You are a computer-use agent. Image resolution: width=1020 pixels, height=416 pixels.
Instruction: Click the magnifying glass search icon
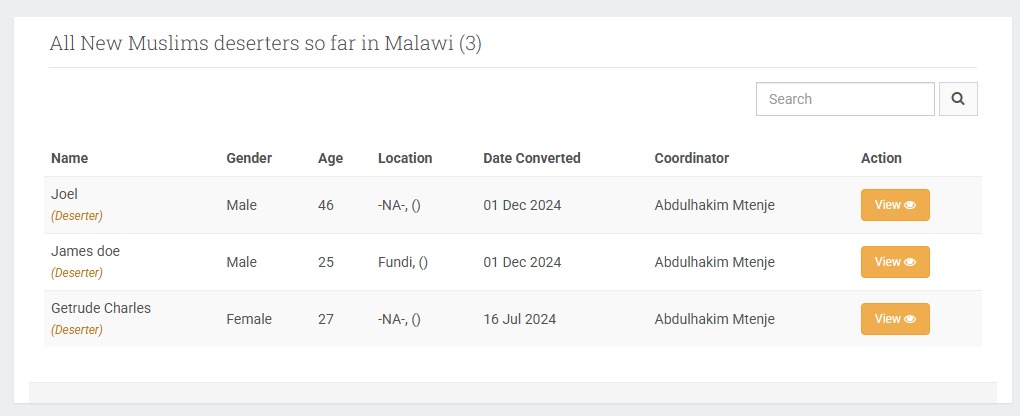coord(958,99)
